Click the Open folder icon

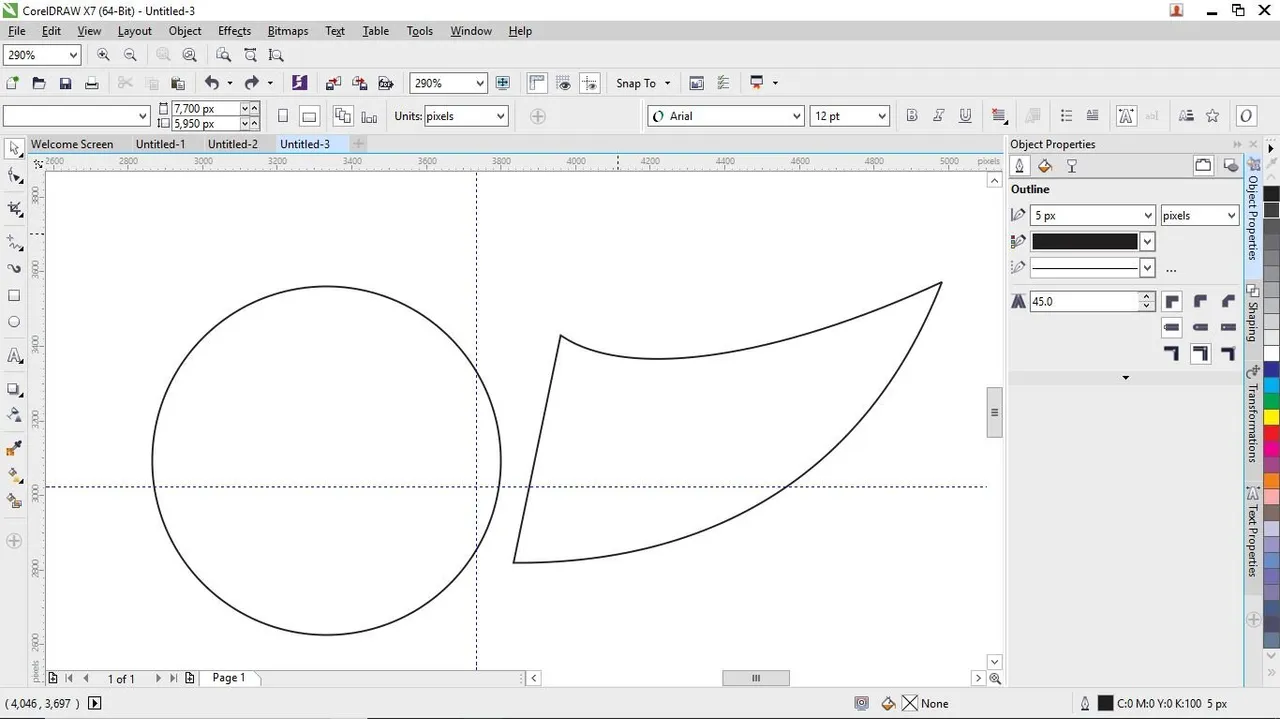pos(39,83)
